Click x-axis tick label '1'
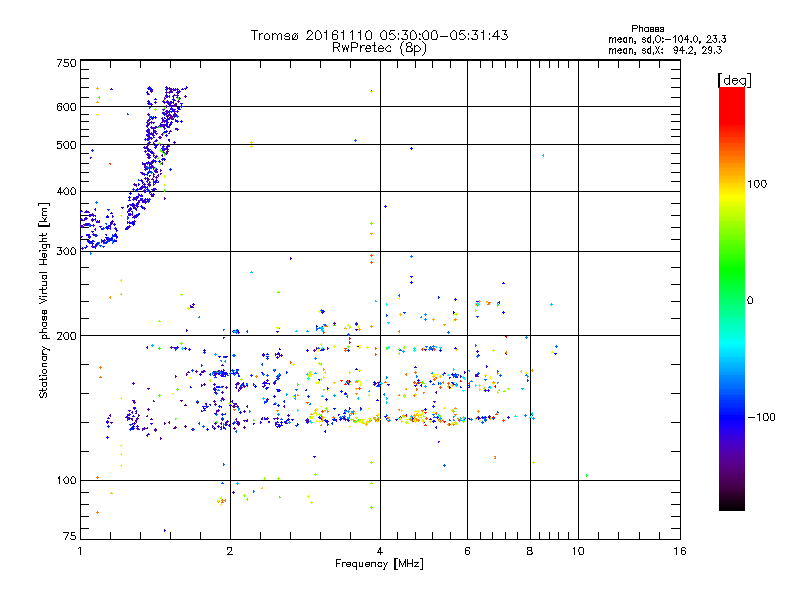This screenshot has width=800, height=600. tap(80, 551)
